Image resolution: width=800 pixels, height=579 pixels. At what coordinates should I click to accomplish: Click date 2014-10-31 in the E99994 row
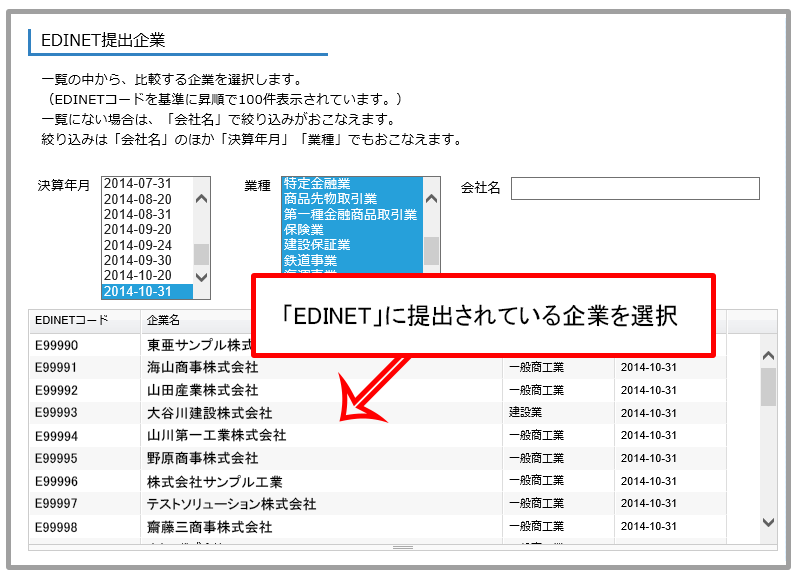pyautogui.click(x=649, y=435)
